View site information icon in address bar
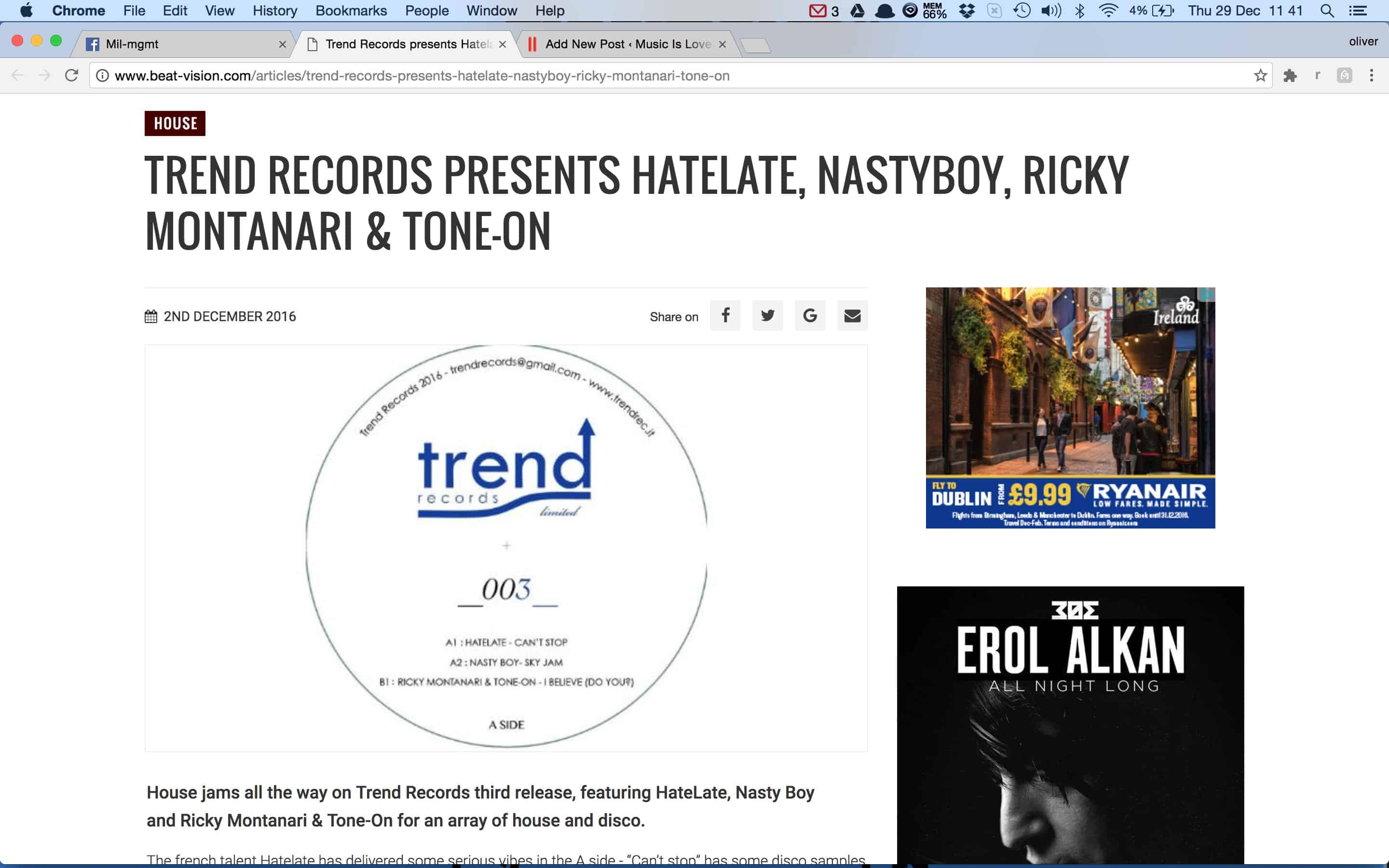Screen dimensions: 1389x868 point(102,76)
